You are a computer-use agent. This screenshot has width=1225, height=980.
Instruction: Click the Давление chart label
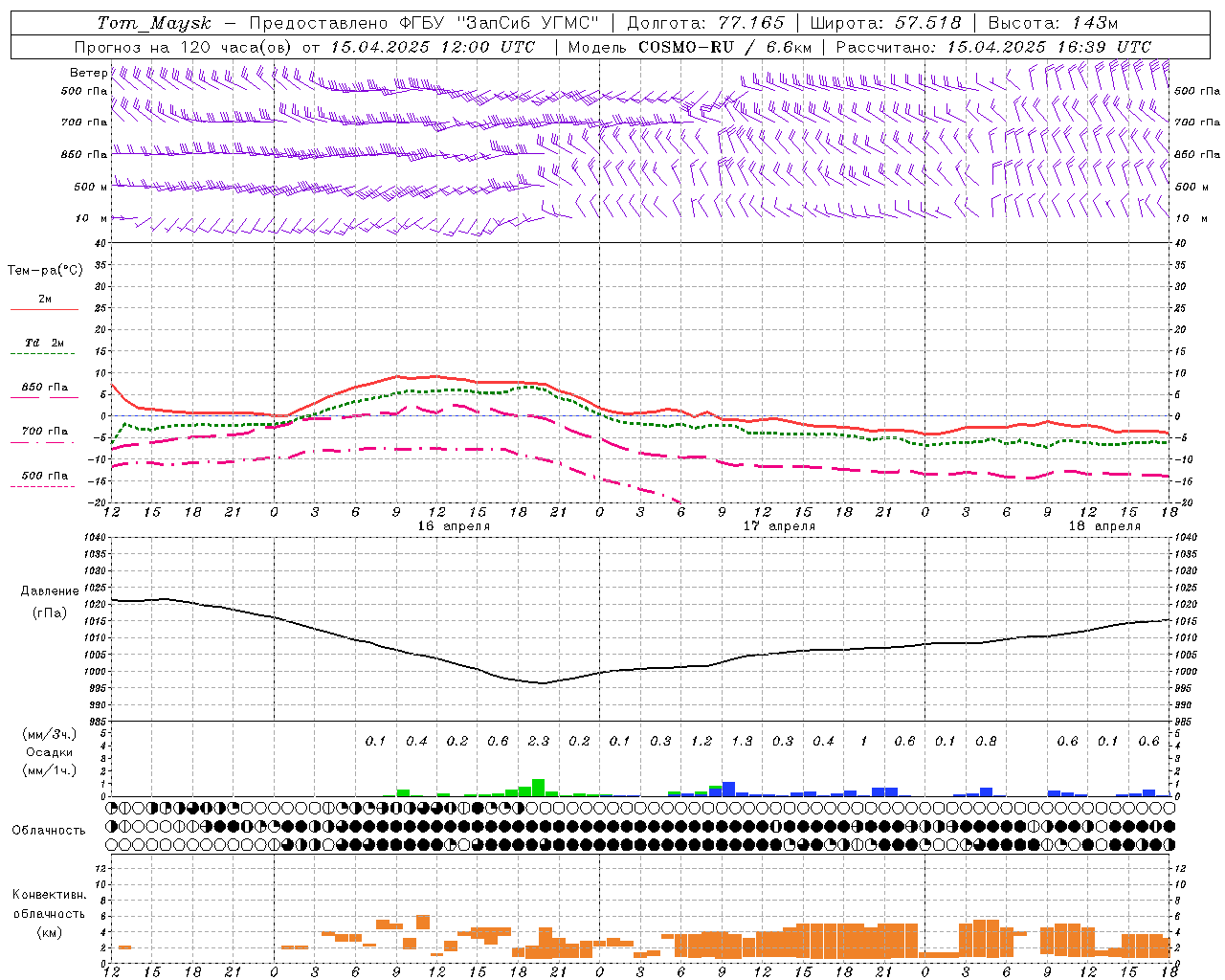[x=50, y=591]
